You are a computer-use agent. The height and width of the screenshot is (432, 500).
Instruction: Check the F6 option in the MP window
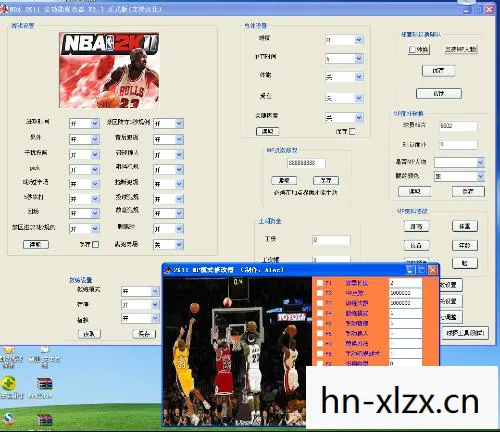(x=320, y=333)
